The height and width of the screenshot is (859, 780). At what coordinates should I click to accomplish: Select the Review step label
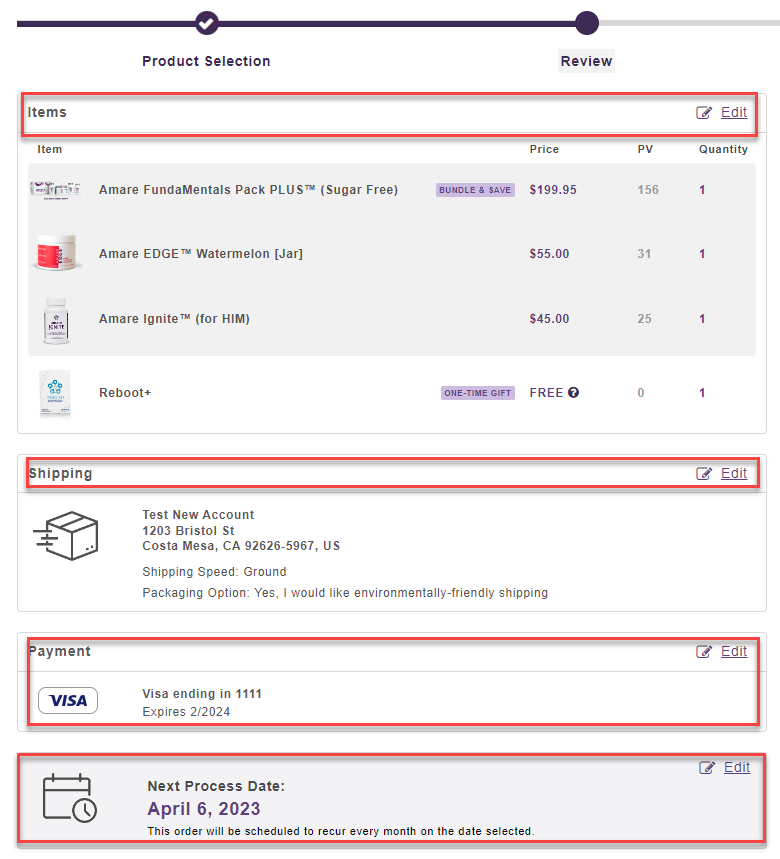586,61
